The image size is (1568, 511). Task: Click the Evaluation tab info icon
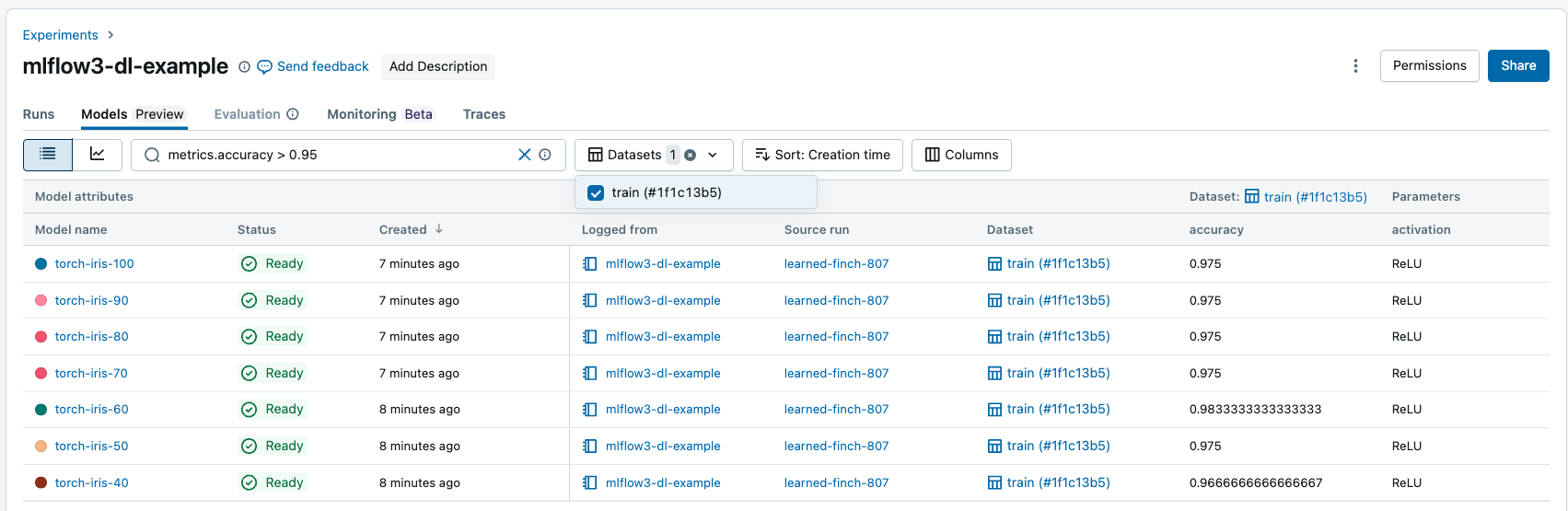293,114
